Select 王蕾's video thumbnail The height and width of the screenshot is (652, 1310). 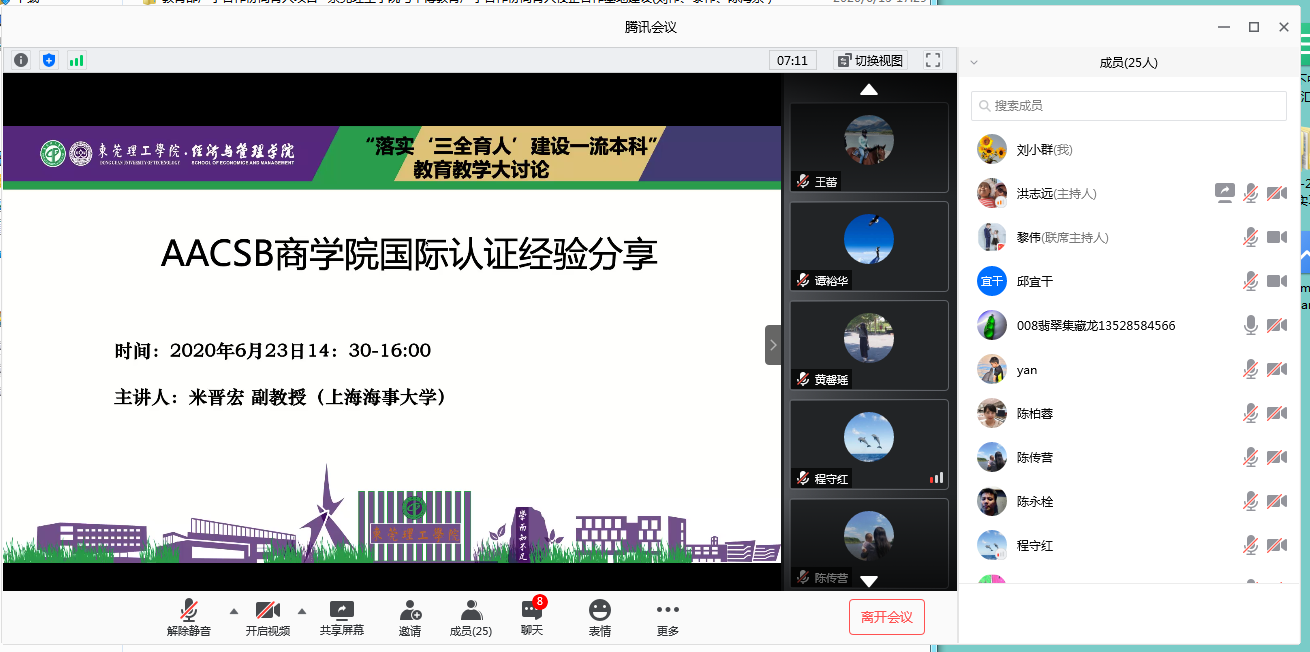(x=869, y=147)
